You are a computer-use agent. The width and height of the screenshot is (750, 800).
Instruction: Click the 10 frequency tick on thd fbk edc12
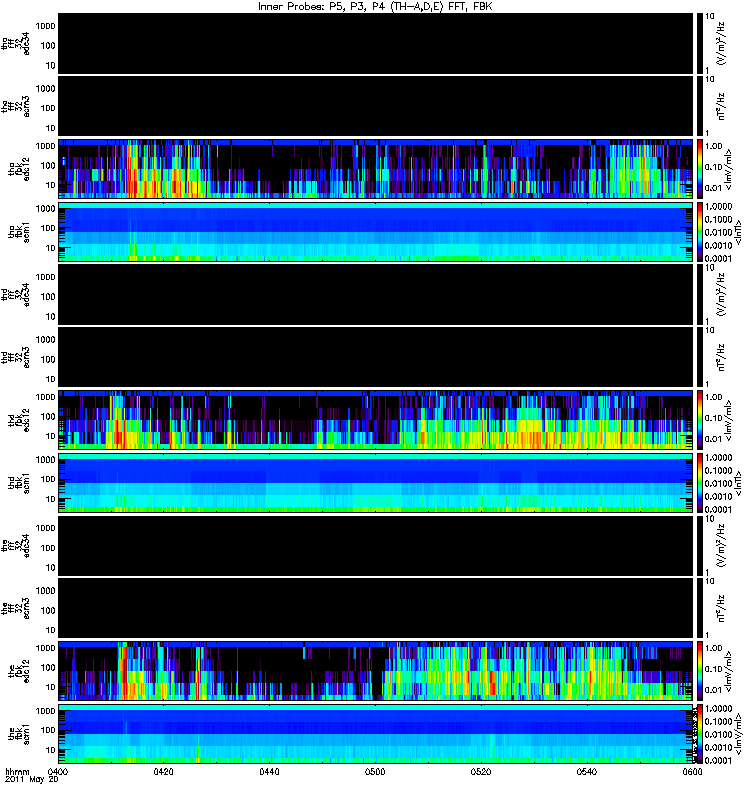[x=51, y=436]
